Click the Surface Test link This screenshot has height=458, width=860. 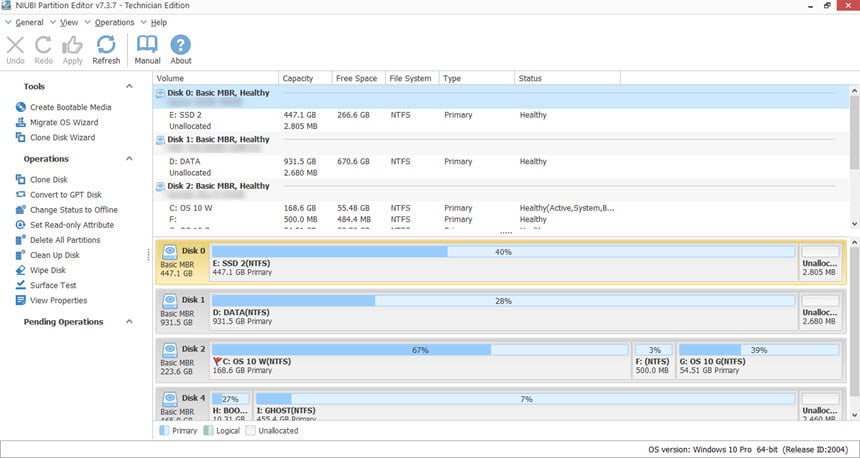click(x=53, y=285)
